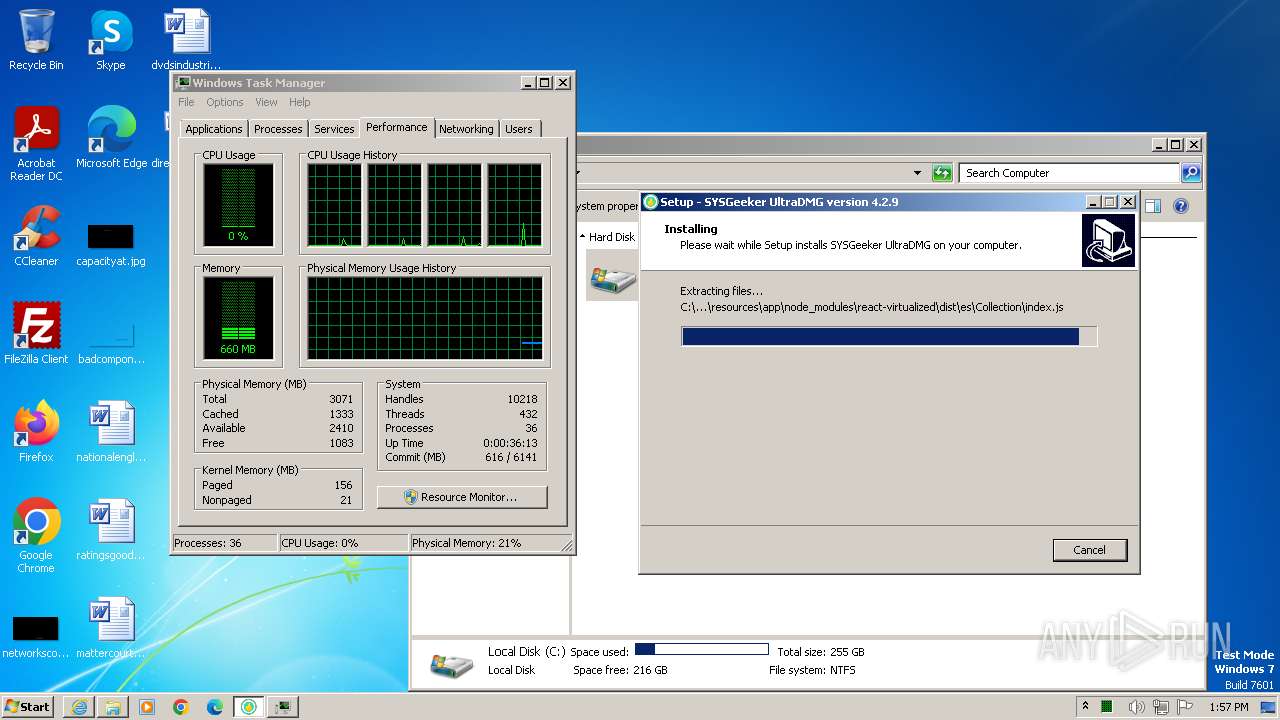Open Windows Explorer taskbar icon
The image size is (1280, 720).
coord(113,707)
